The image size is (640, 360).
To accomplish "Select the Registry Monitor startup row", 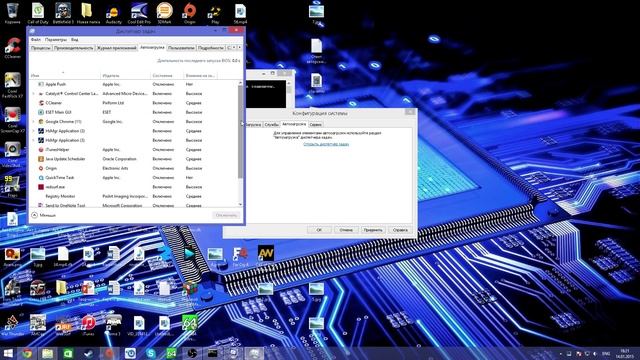I will [x=134, y=196].
